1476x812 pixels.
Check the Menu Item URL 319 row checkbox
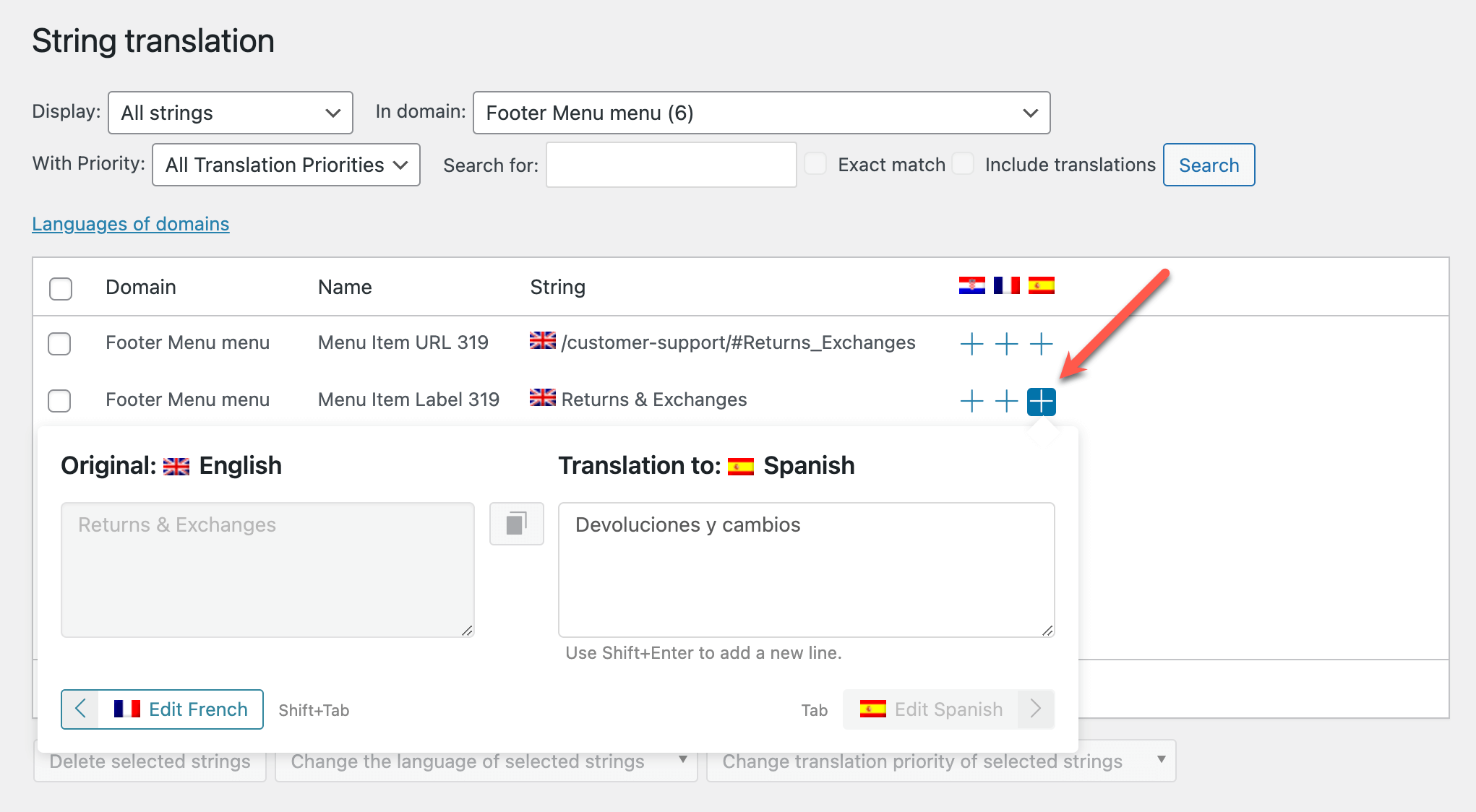tap(59, 344)
